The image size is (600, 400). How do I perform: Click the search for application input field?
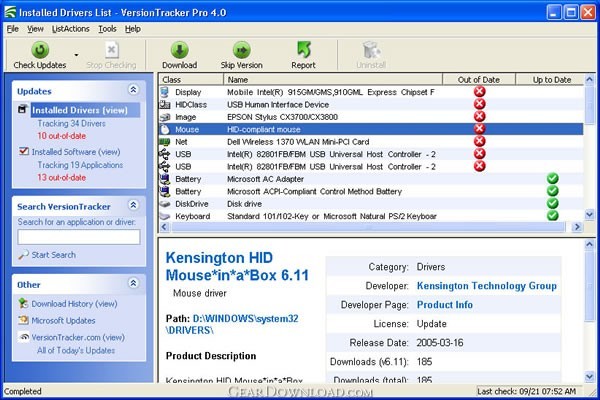[x=79, y=237]
